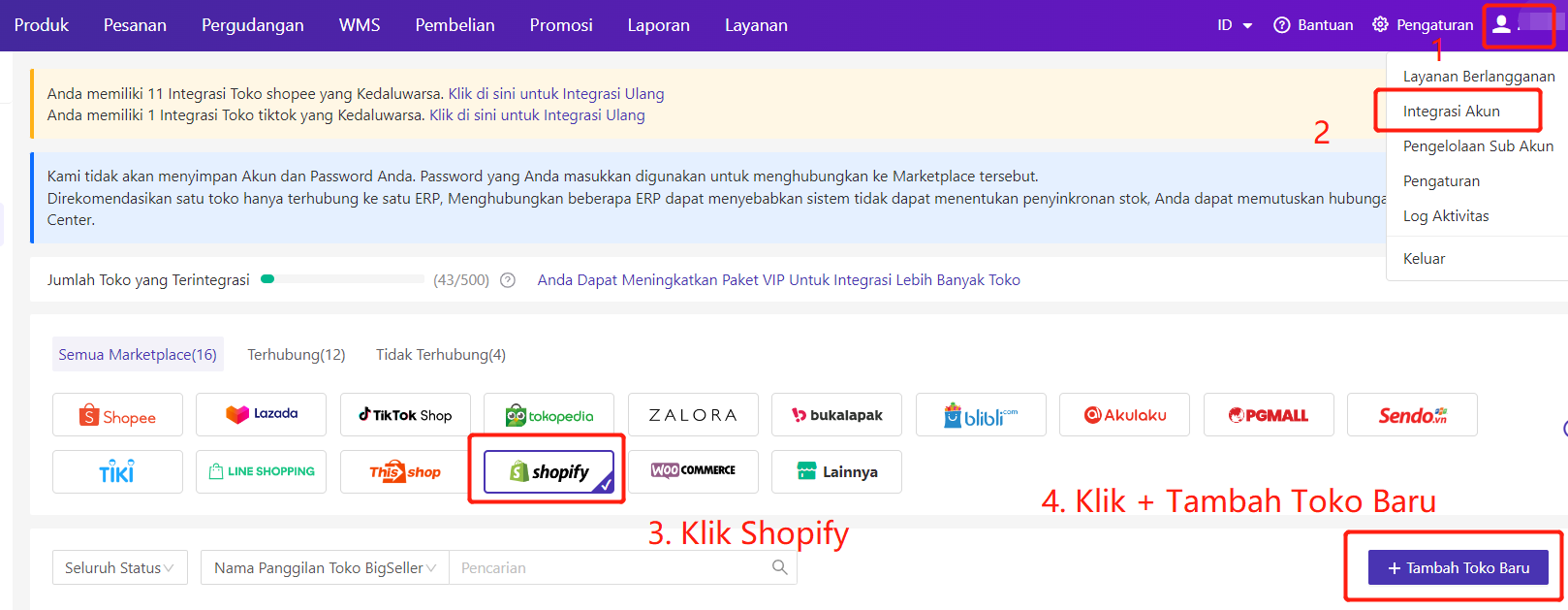Click the info question mark beside 43/500
This screenshot has width=1568, height=610.
click(x=508, y=280)
